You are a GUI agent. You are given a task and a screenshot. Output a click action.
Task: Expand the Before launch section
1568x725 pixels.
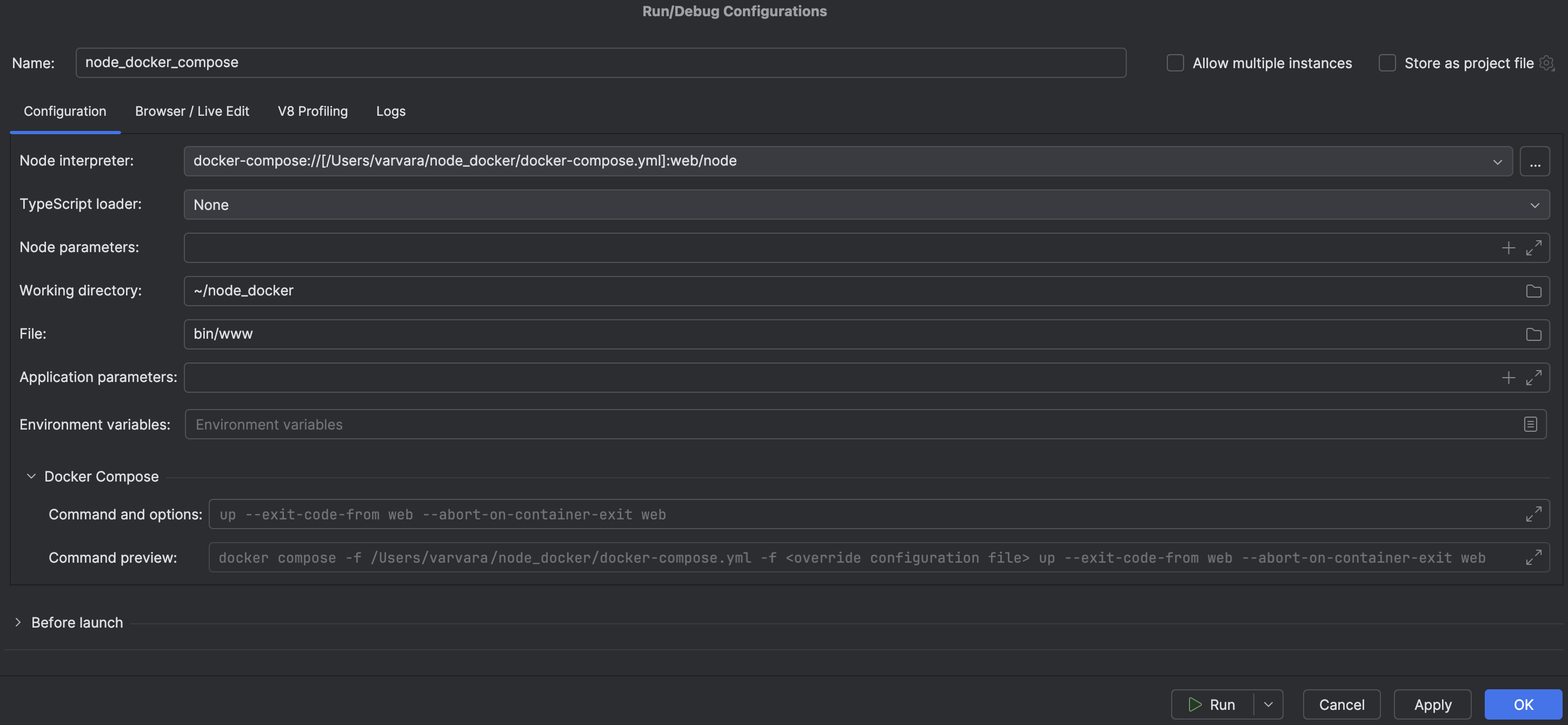[18, 622]
